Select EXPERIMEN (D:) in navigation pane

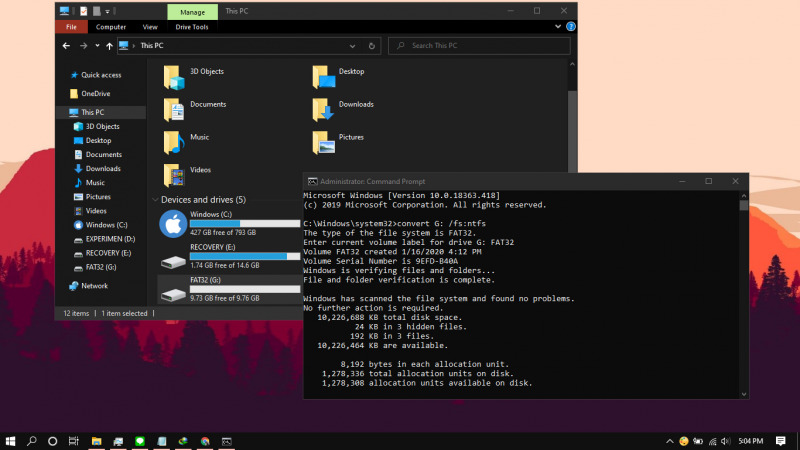110,239
